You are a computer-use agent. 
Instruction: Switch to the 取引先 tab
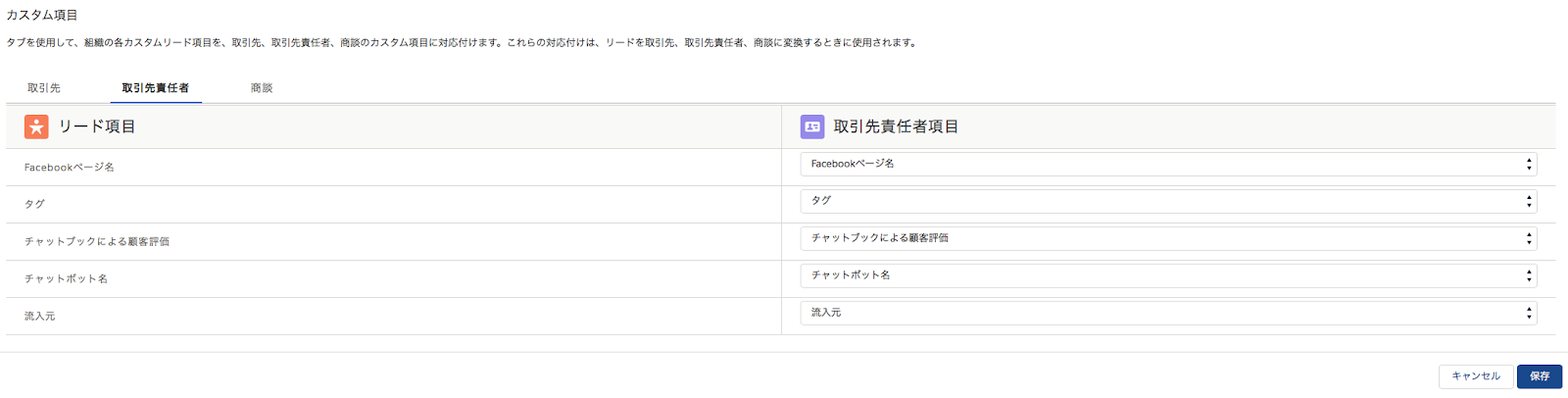point(44,88)
